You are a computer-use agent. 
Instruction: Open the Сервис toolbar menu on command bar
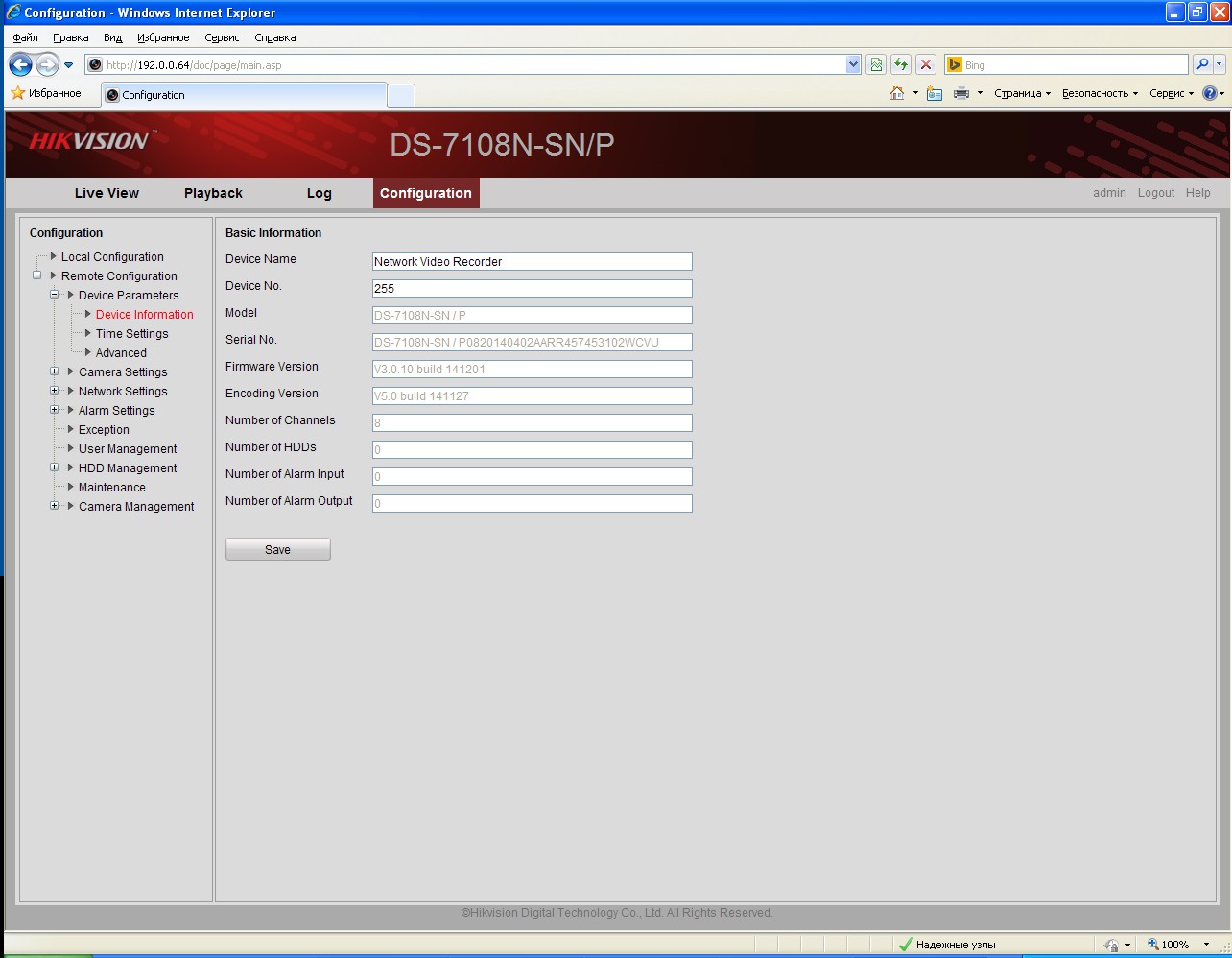(1172, 93)
